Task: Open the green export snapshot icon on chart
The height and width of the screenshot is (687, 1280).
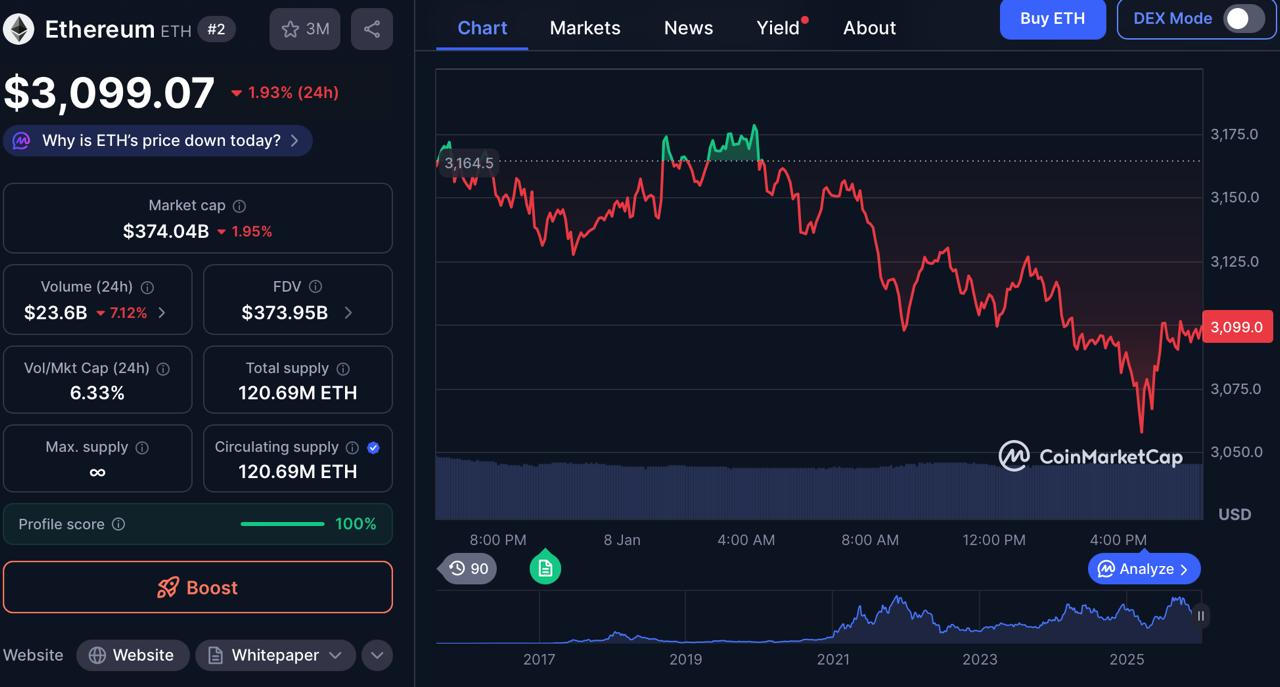Action: click(x=545, y=568)
